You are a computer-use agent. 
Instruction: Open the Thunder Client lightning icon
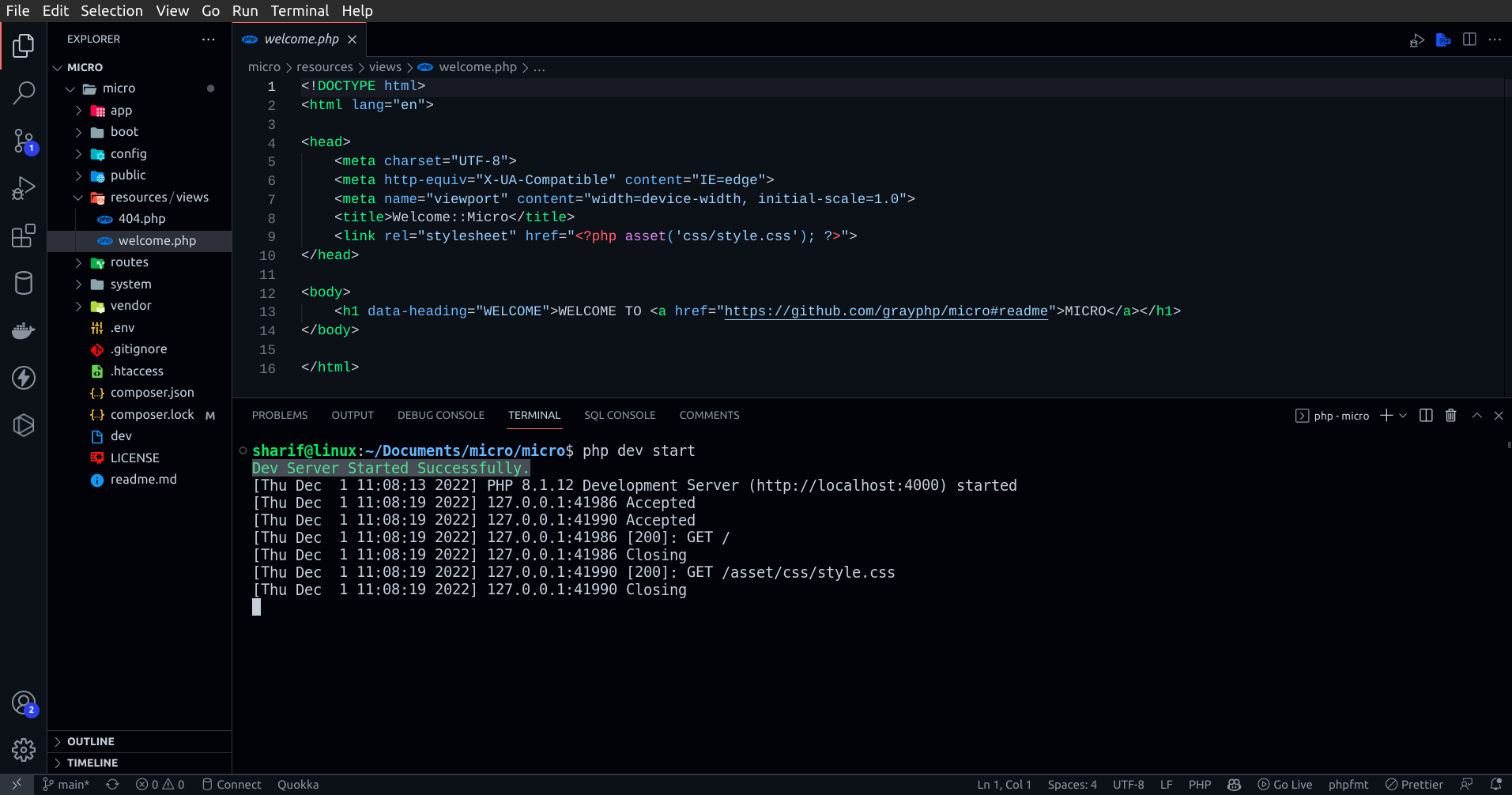pos(24,378)
